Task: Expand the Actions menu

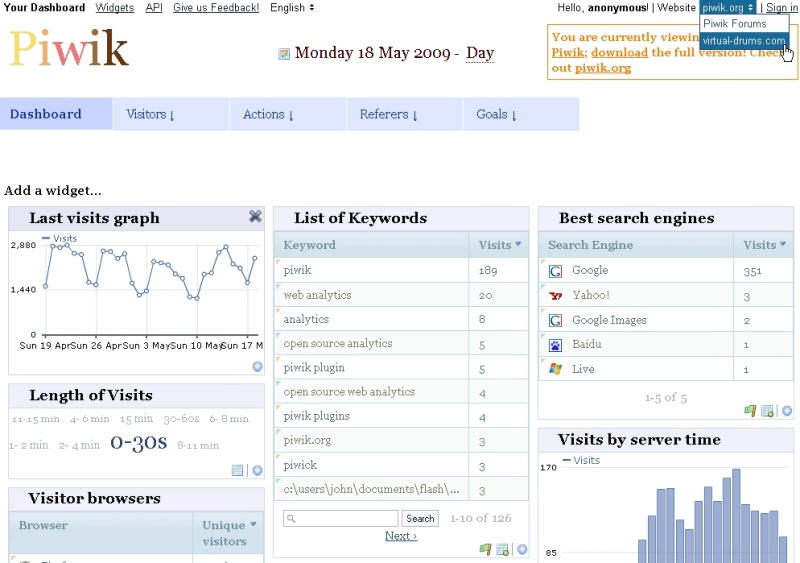Action: coord(288,114)
